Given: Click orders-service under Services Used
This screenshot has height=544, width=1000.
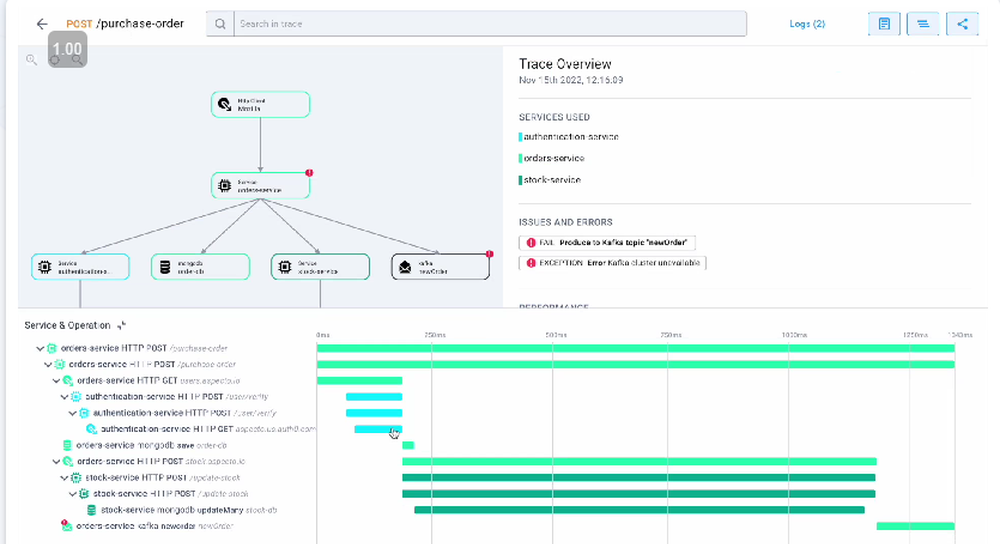Looking at the screenshot, I should [552, 158].
